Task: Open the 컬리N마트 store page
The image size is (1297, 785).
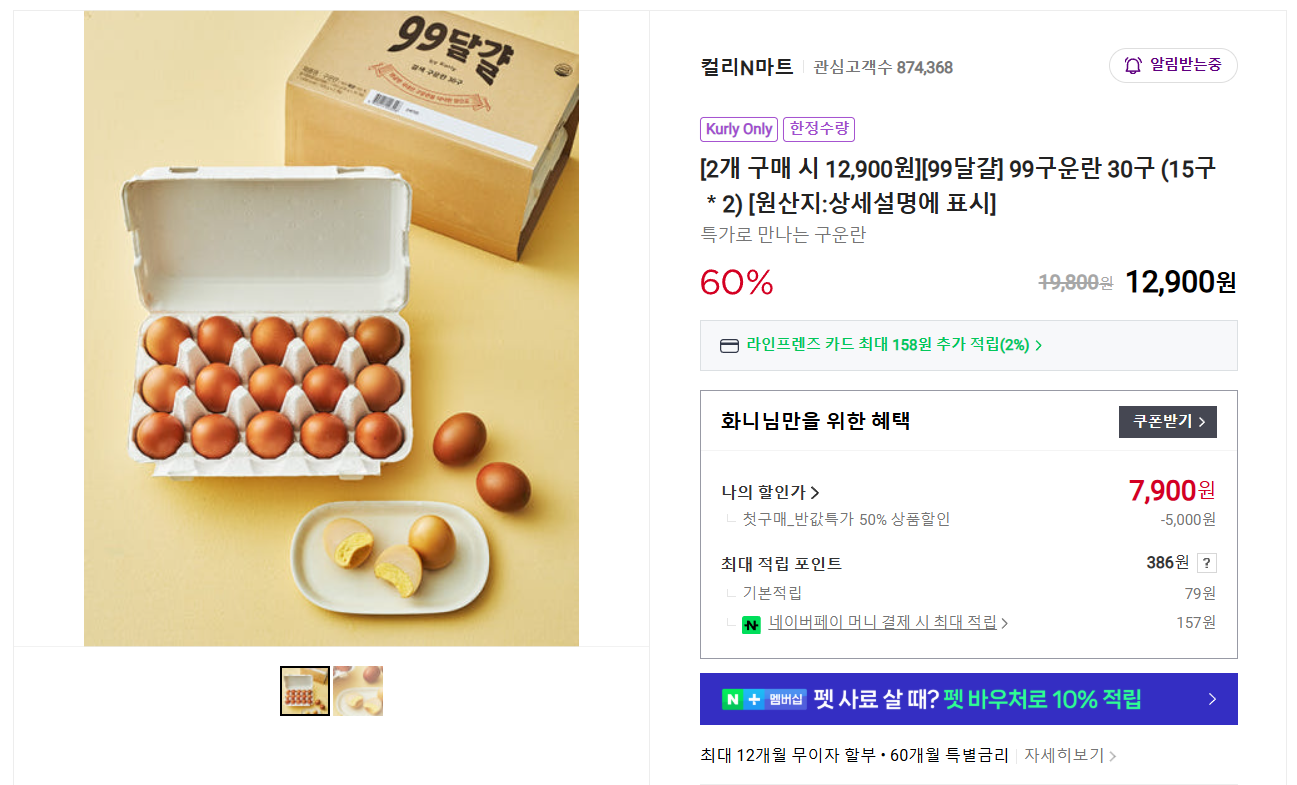Action: pos(745,67)
